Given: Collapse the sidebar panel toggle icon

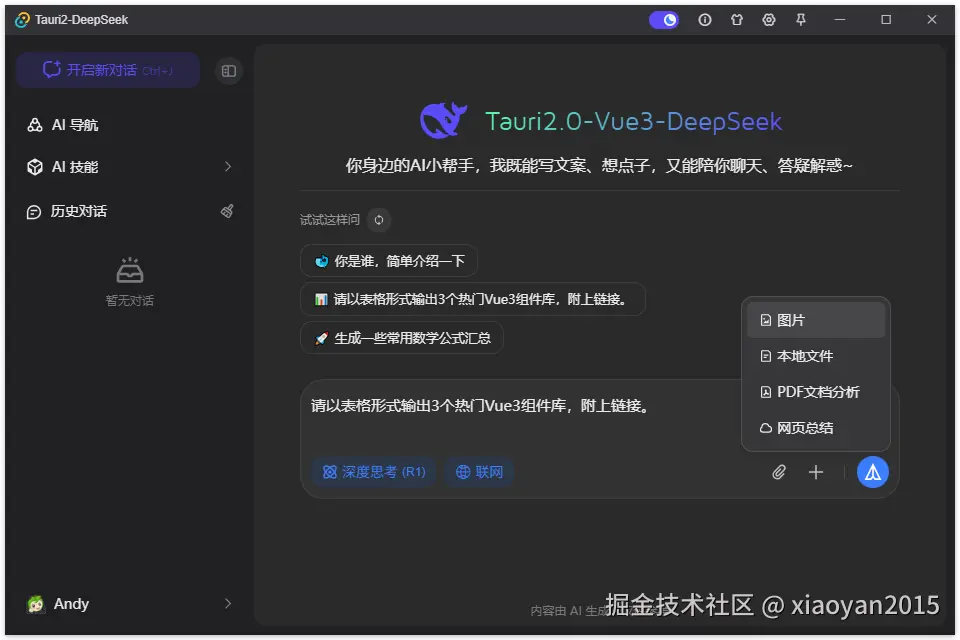Looking at the screenshot, I should tap(229, 71).
